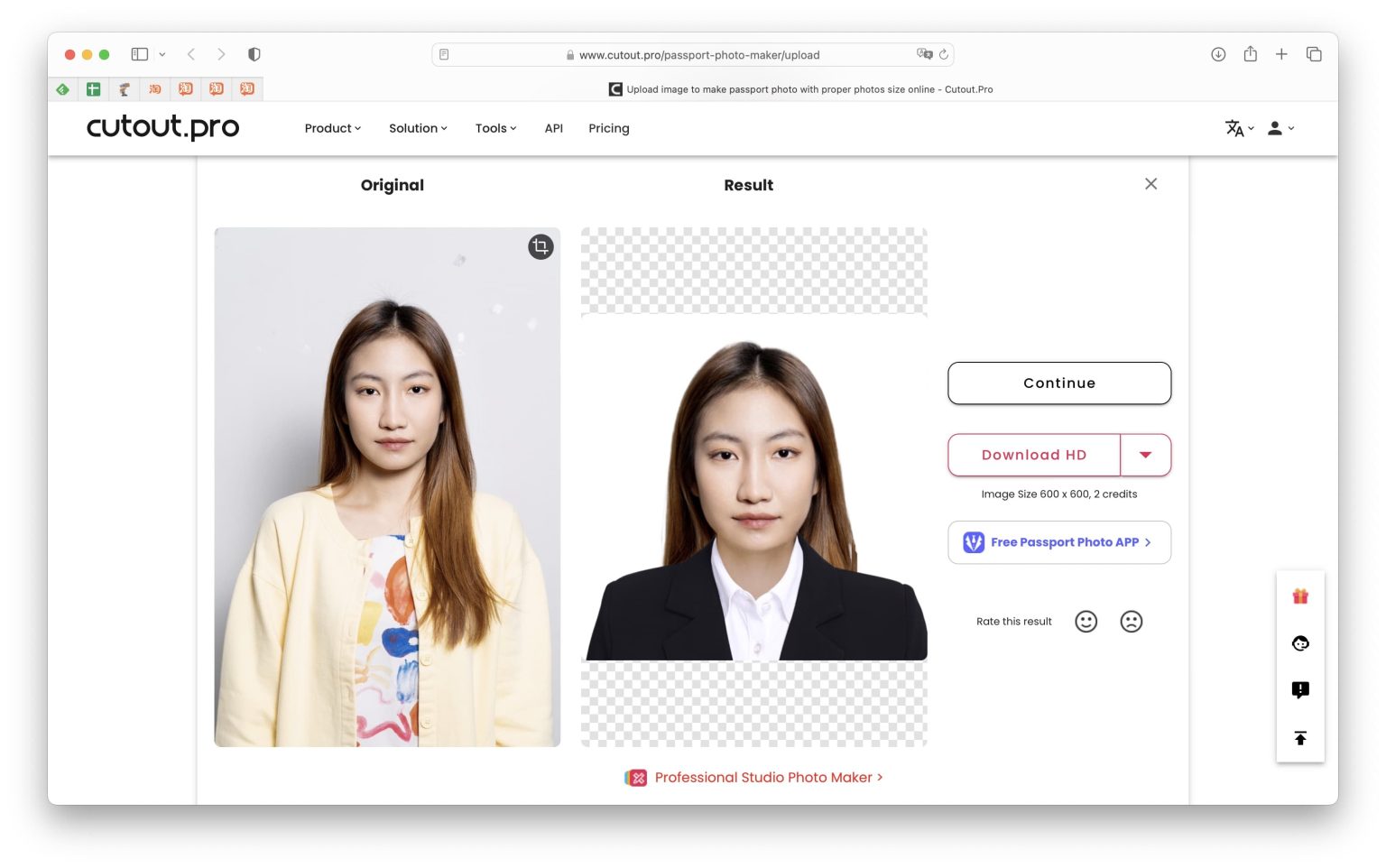
Task: Click the downloads icon in the browser toolbar
Action: [x=1218, y=54]
